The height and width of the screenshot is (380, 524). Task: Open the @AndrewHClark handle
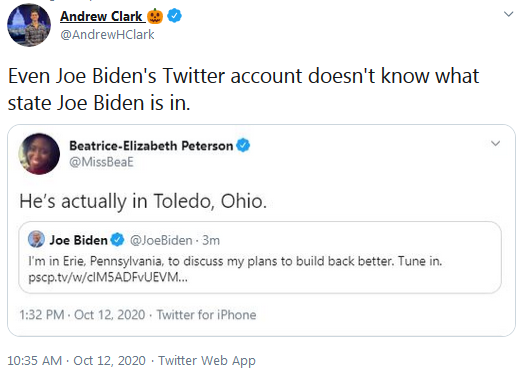coord(107,35)
